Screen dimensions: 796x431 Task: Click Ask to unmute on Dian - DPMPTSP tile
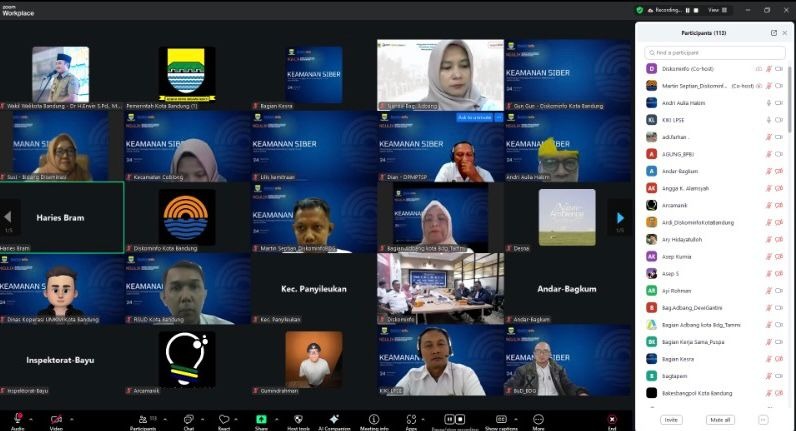[x=474, y=118]
